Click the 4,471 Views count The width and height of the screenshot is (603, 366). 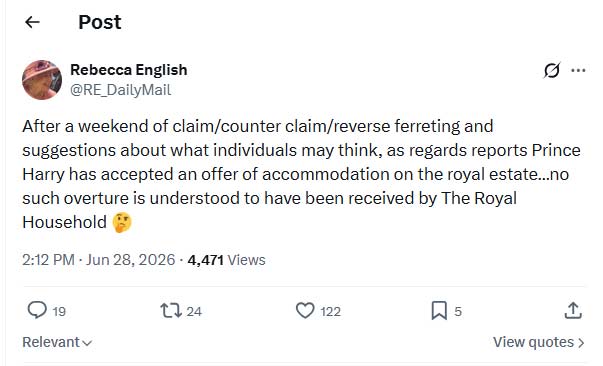227,260
